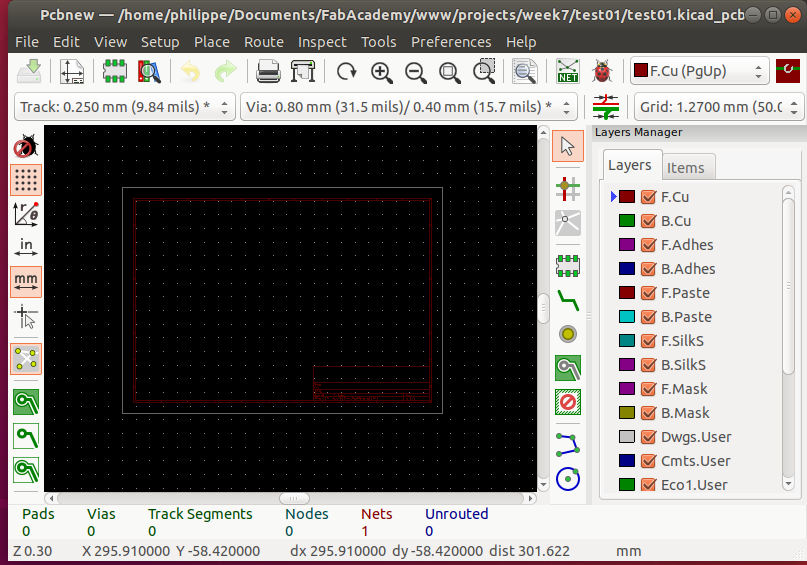
Task: Click canvas horizontal scrollbar right arrow
Action: pos(531,498)
